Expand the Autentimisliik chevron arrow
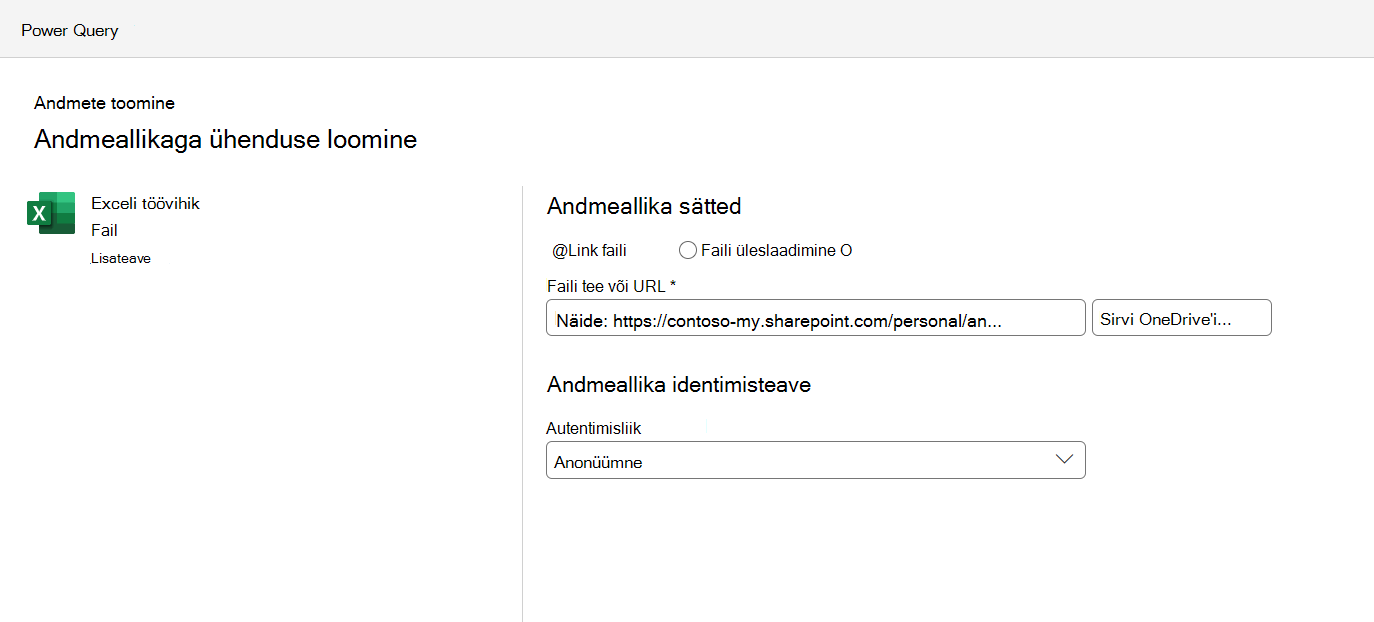The height and width of the screenshot is (622, 1374). coord(1064,460)
